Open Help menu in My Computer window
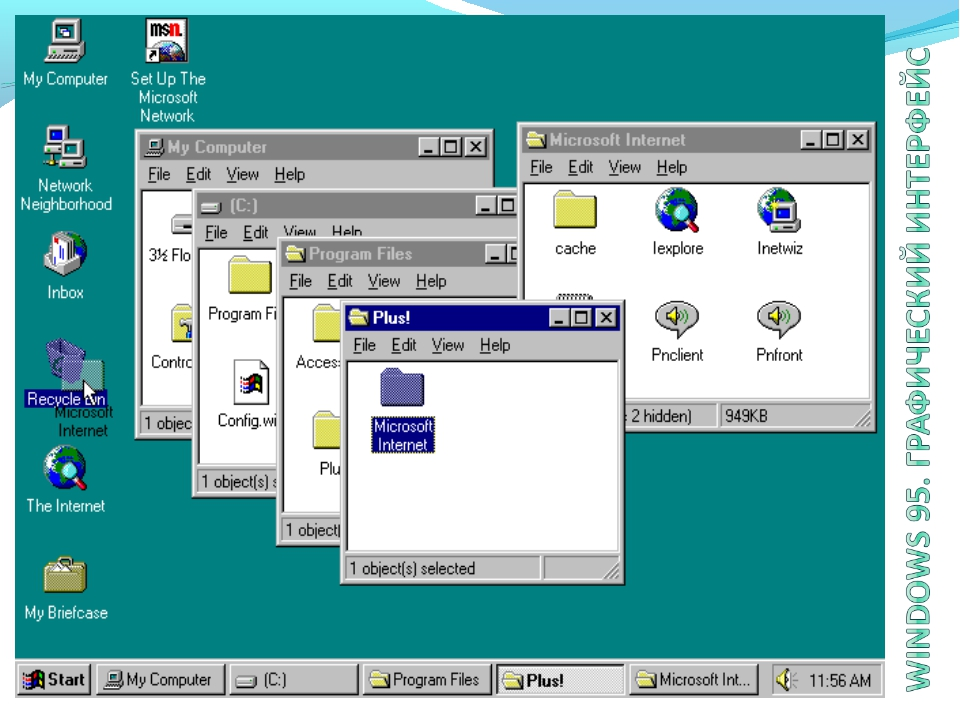Viewport: 960px width, 720px height. point(290,174)
